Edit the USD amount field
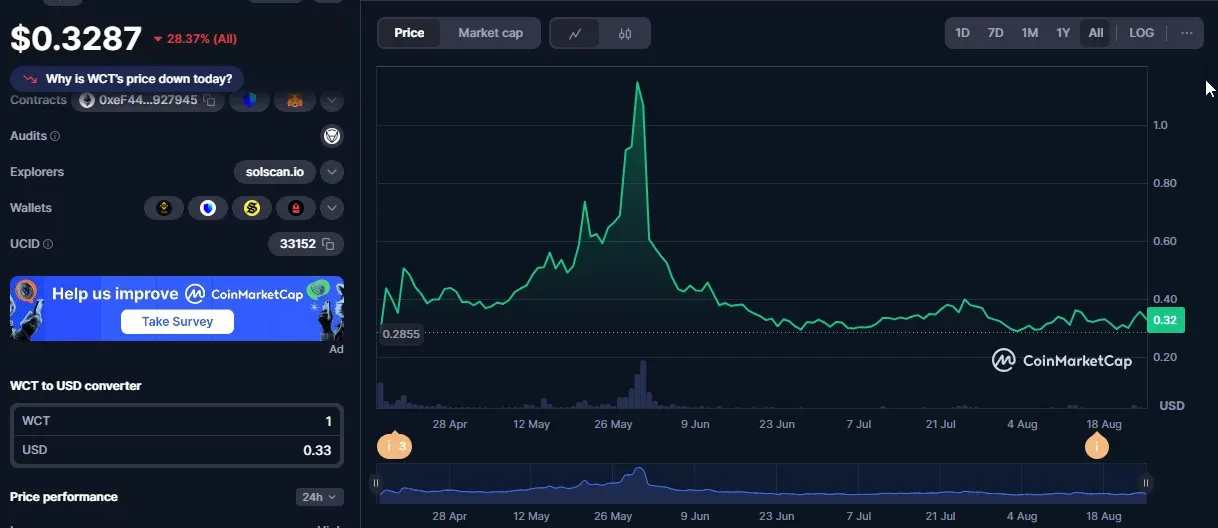The width and height of the screenshot is (1218, 528). [x=177, y=450]
